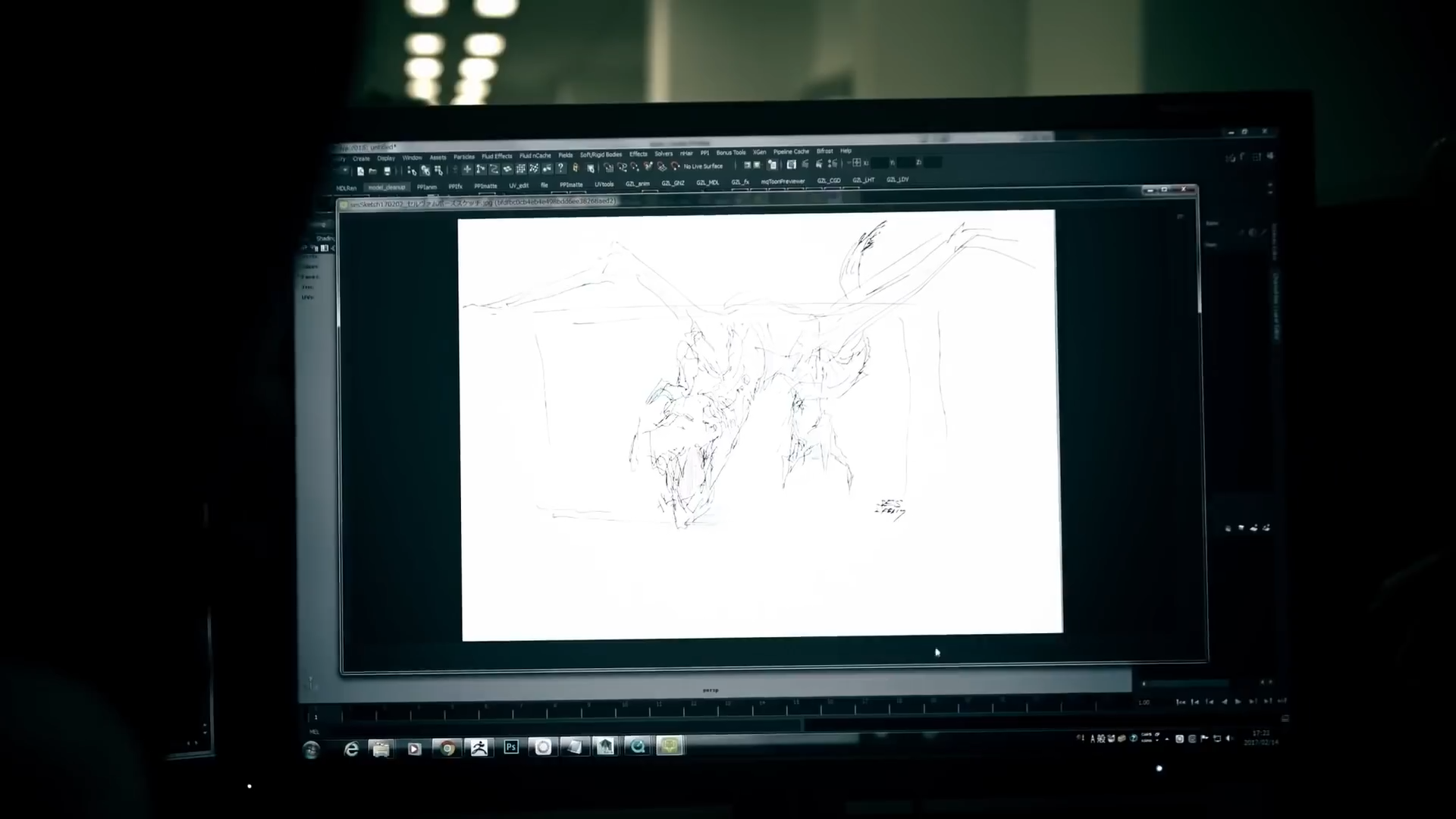Open the Bifrost menu
Image resolution: width=1456 pixels, height=819 pixels.
click(x=825, y=151)
